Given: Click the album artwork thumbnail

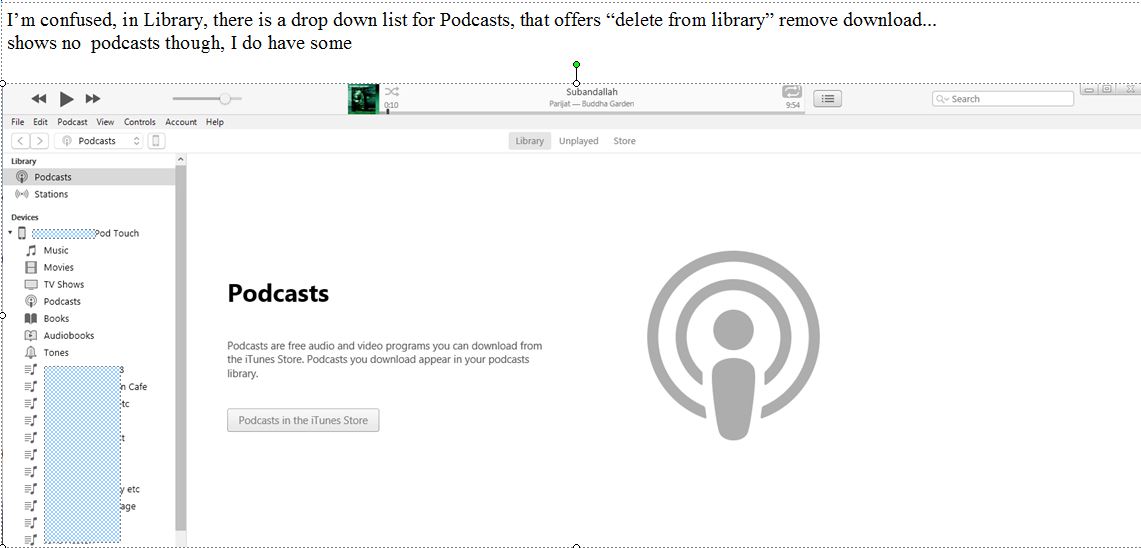Looking at the screenshot, I should point(364,99).
